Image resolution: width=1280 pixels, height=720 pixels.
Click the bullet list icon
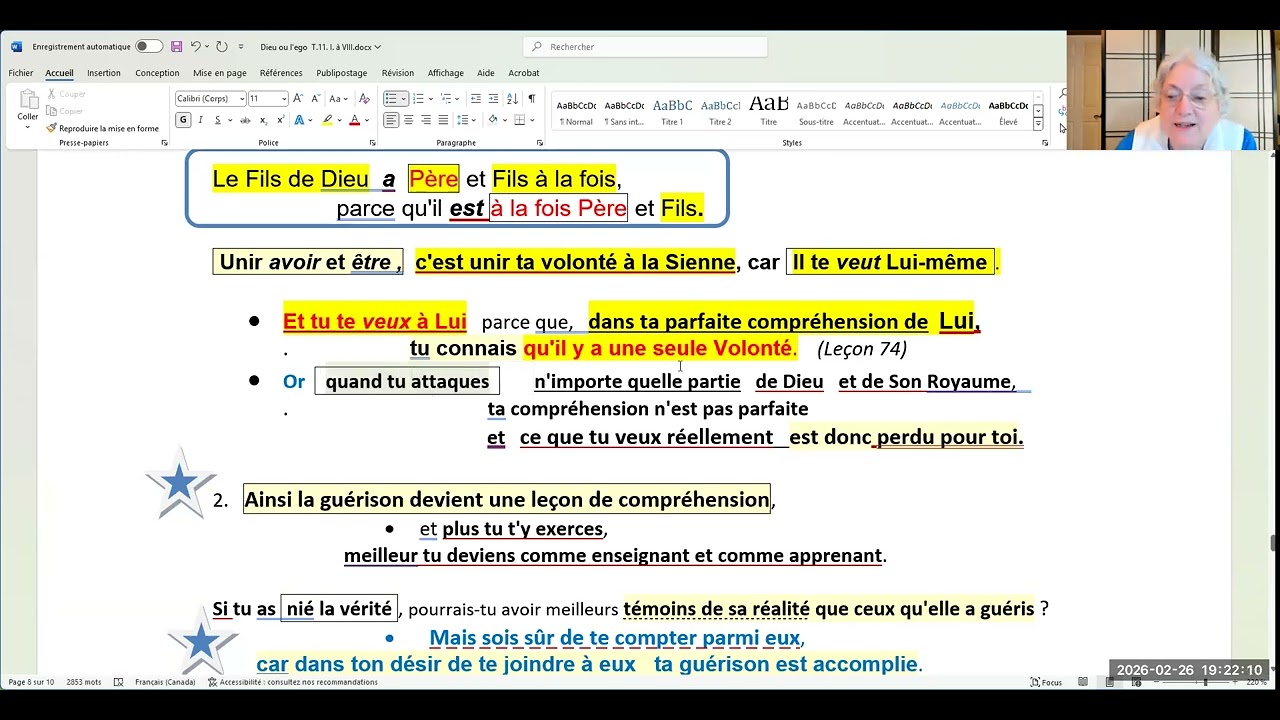(x=391, y=98)
